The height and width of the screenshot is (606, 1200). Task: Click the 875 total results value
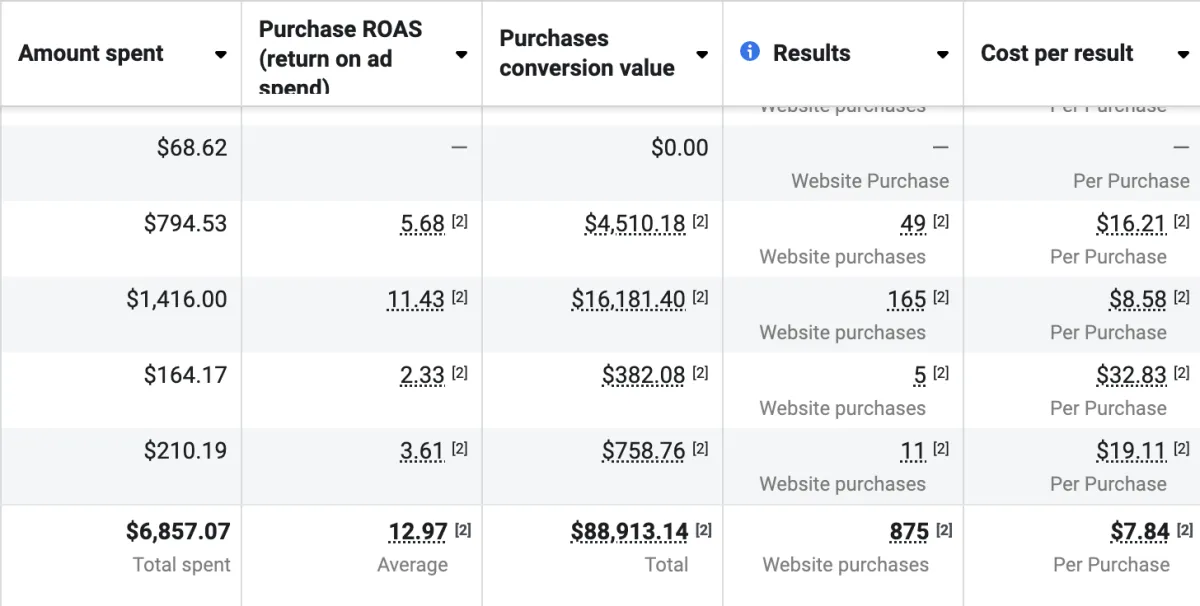pos(909,532)
